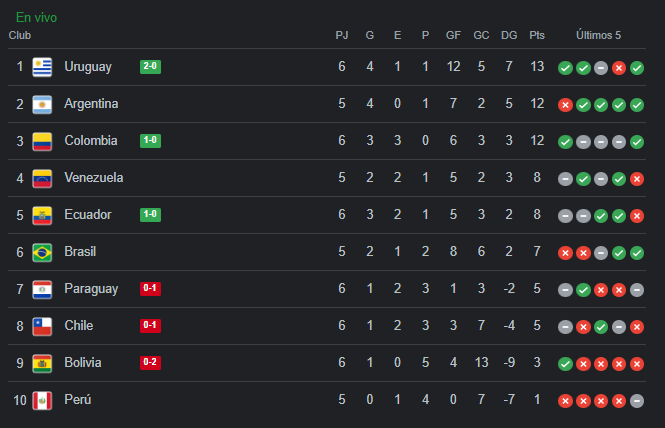Open Bolivia's 0-2 live score badge
This screenshot has width=665, height=428.
(150, 363)
